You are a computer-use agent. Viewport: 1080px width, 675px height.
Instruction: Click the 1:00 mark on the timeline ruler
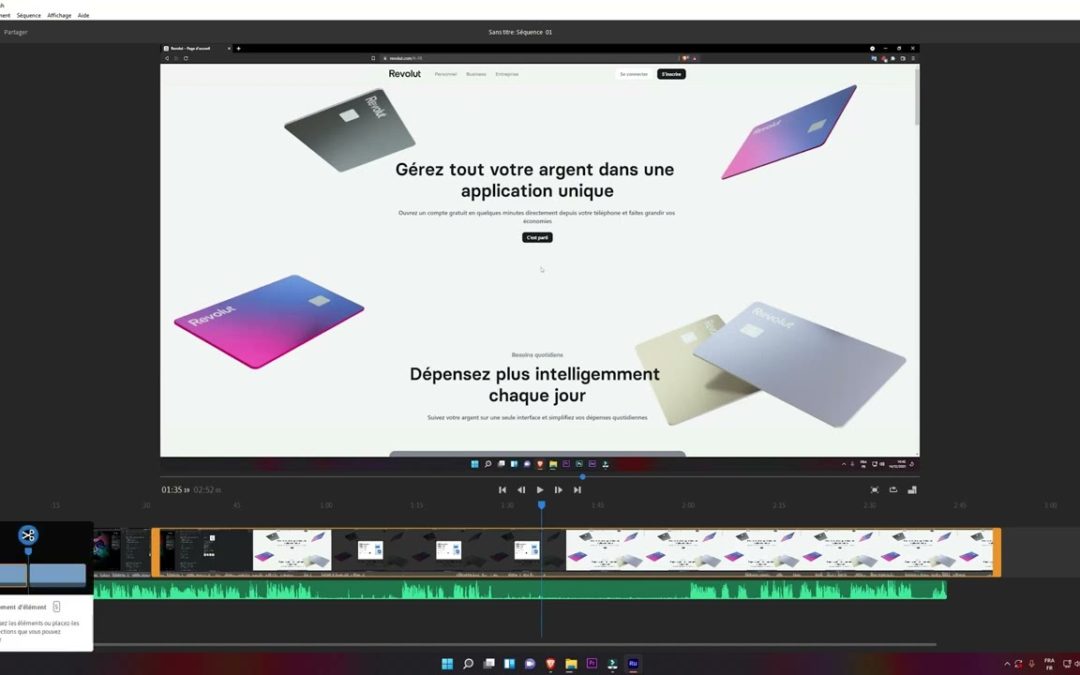[x=326, y=505]
